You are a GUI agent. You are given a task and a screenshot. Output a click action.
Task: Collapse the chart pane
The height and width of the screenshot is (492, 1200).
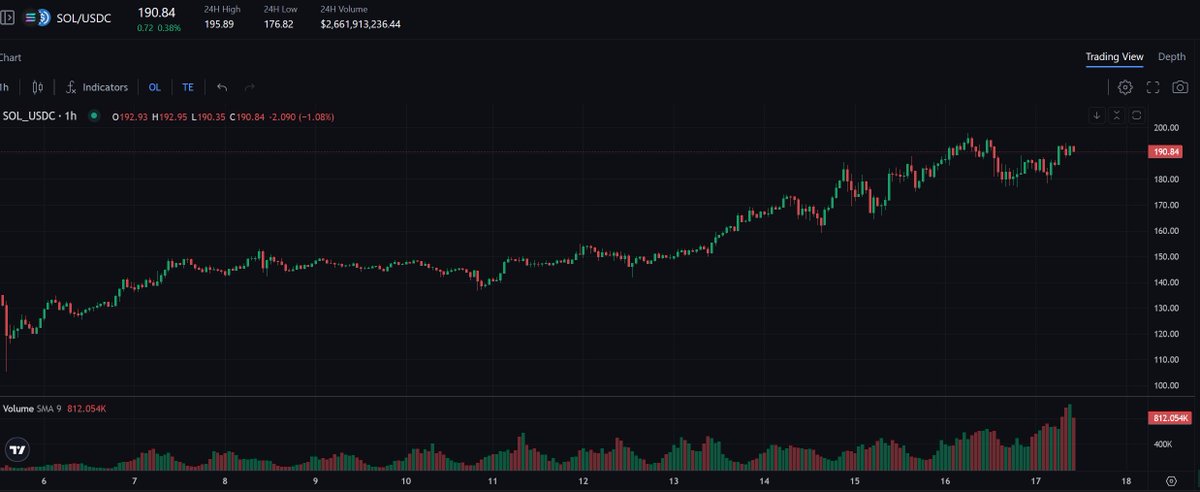(x=1117, y=116)
